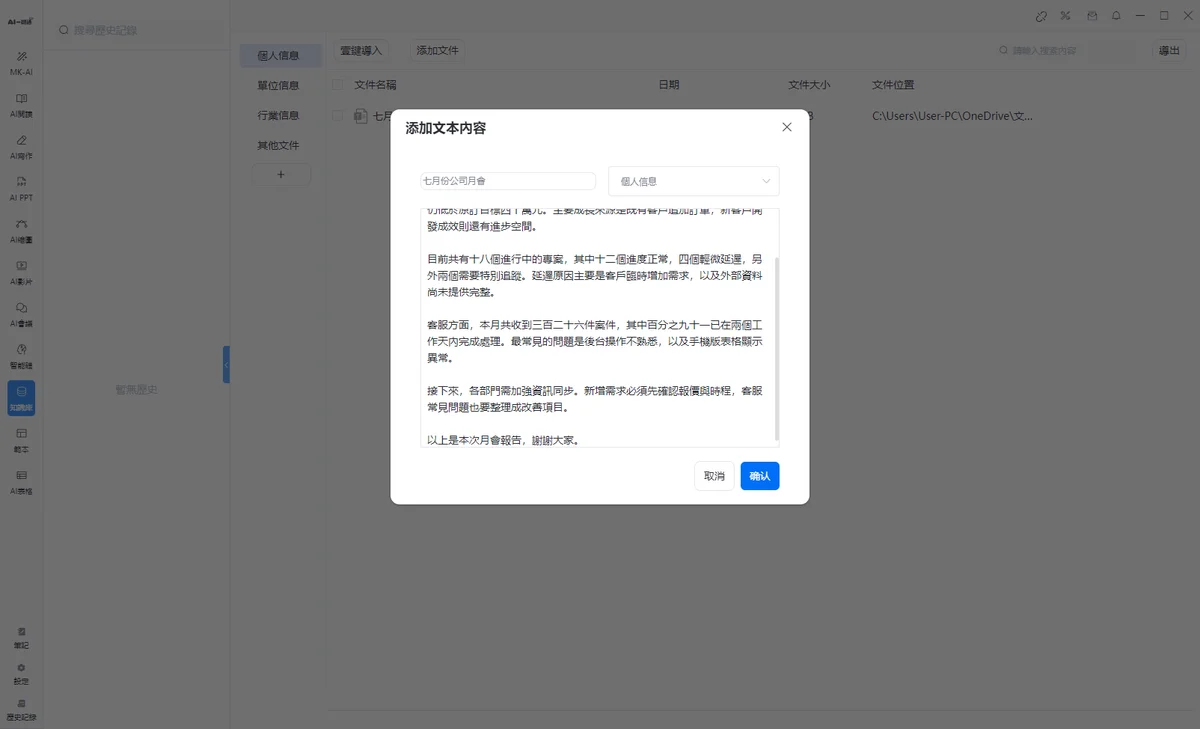Click the 日期 column header

[668, 85]
